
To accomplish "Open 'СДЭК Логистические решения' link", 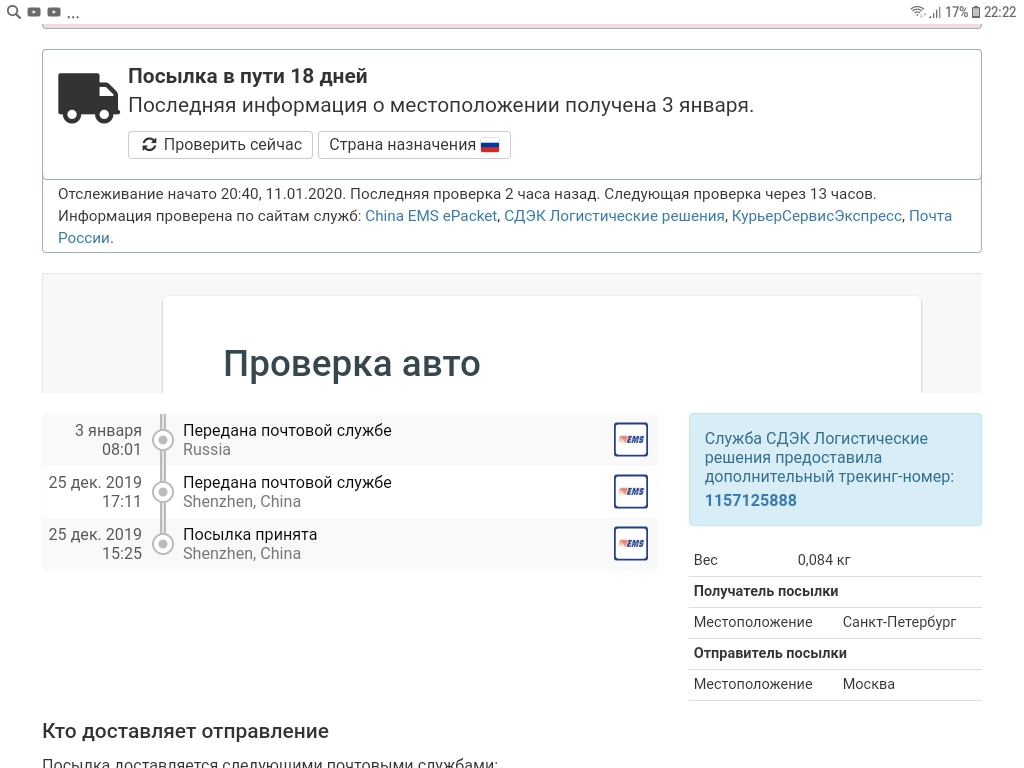I will pyautogui.click(x=614, y=216).
